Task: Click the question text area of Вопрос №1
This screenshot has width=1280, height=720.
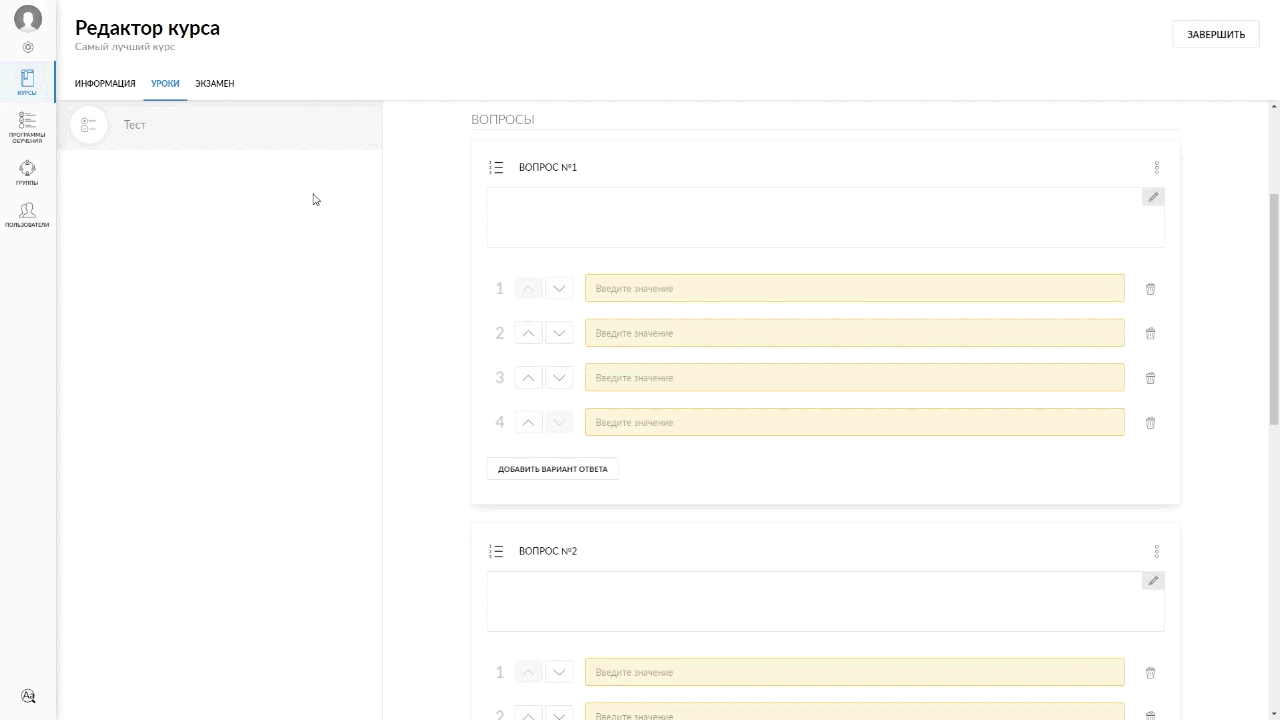Action: (826, 217)
